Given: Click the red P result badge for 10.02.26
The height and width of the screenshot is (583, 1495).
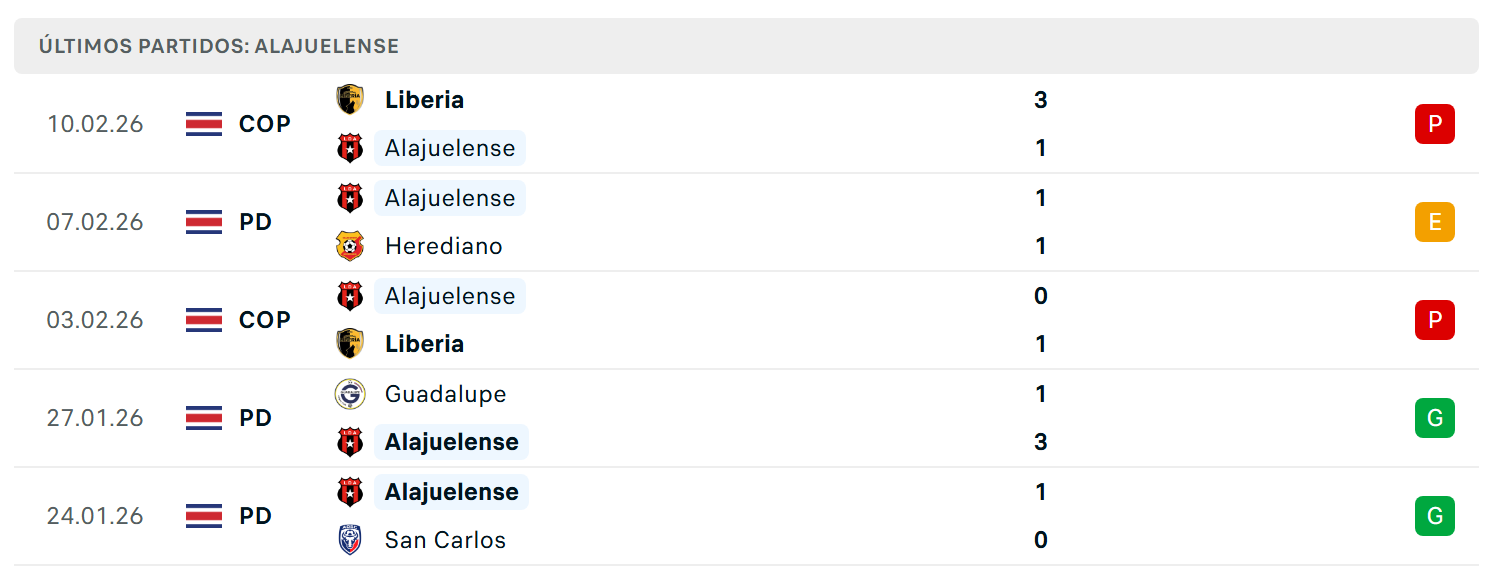Looking at the screenshot, I should point(1434,124).
